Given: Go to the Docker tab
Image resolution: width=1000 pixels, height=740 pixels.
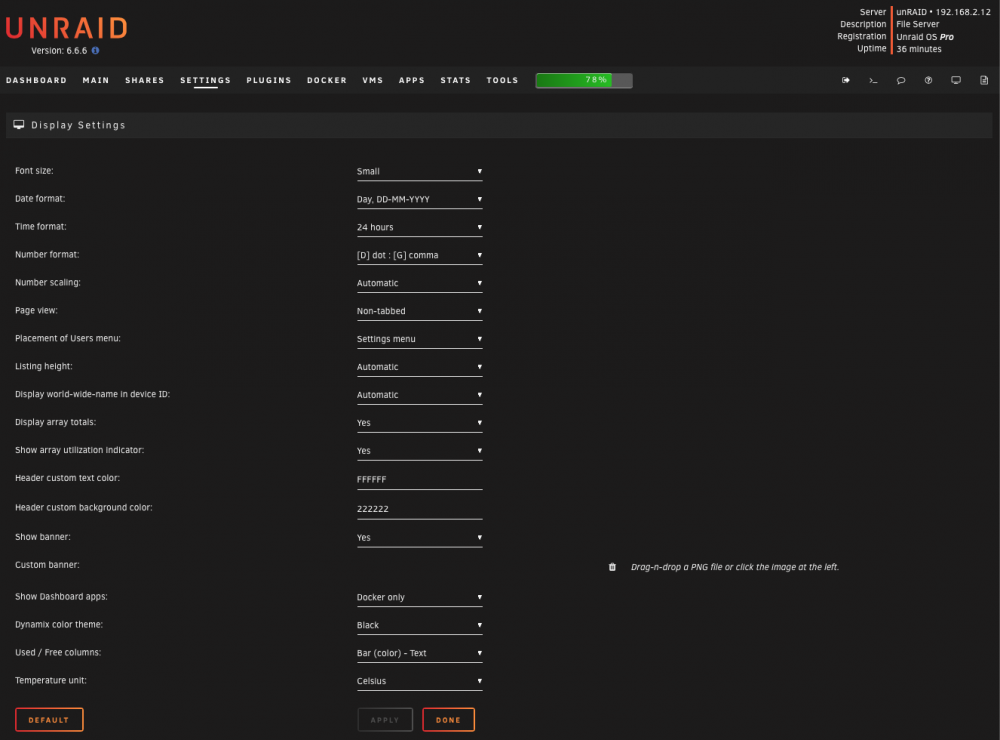Looking at the screenshot, I should point(327,80).
